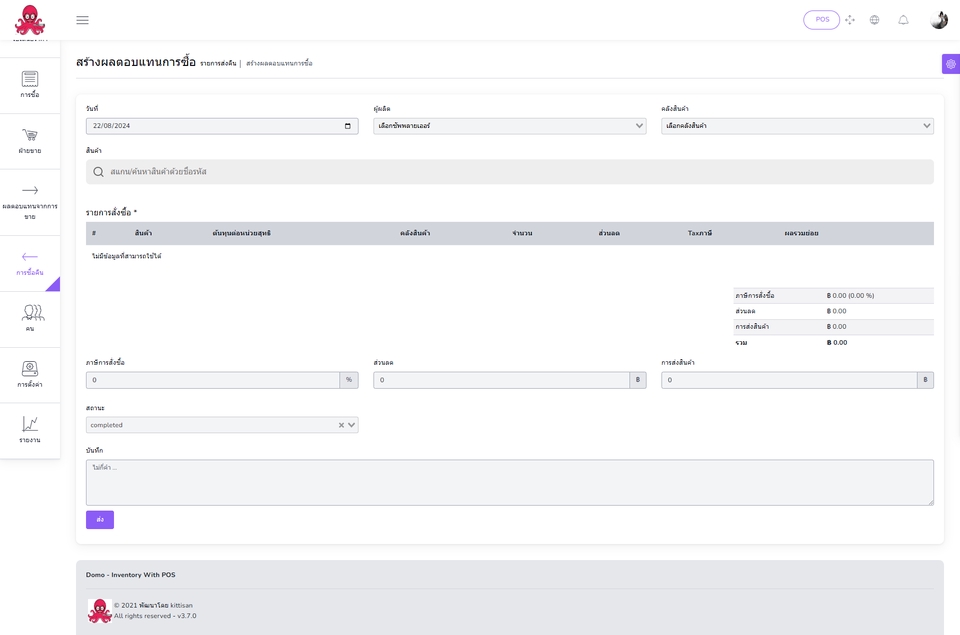Viewport: 960px width, 635px height.
Task: Check the notification bell
Action: click(x=902, y=19)
